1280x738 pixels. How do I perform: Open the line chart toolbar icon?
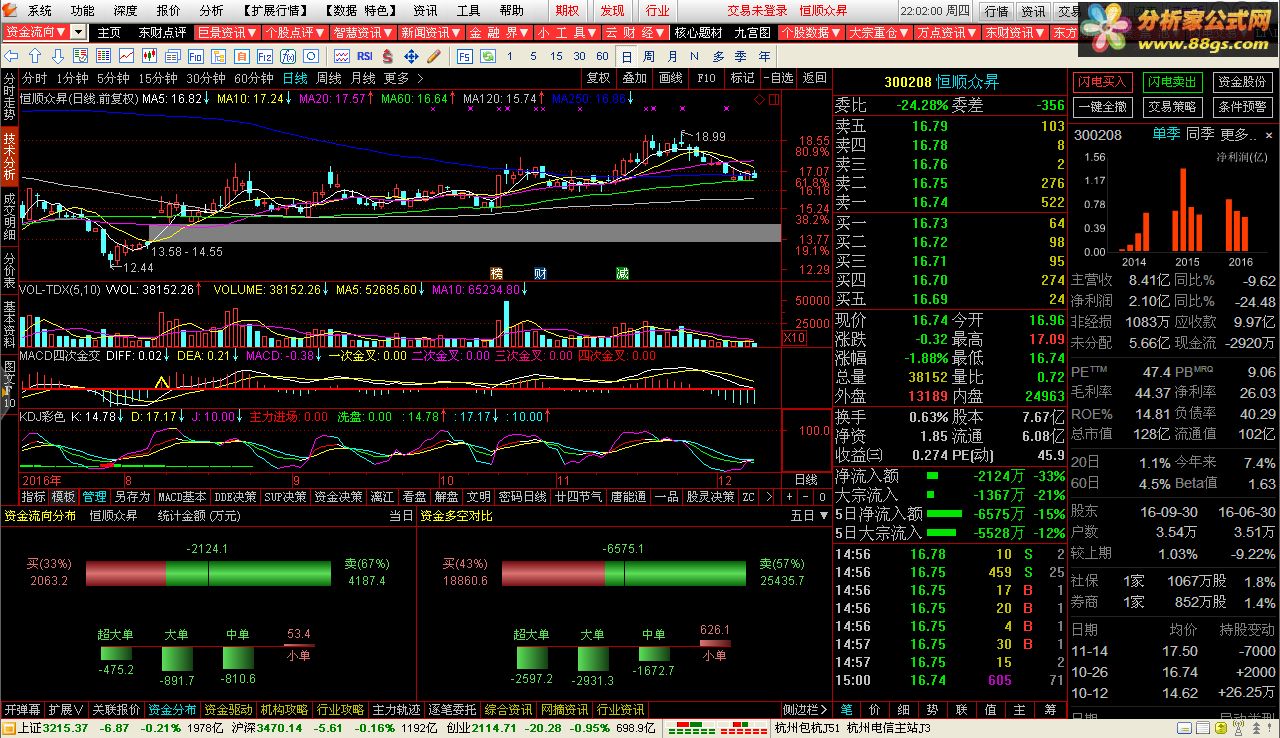click(x=127, y=55)
